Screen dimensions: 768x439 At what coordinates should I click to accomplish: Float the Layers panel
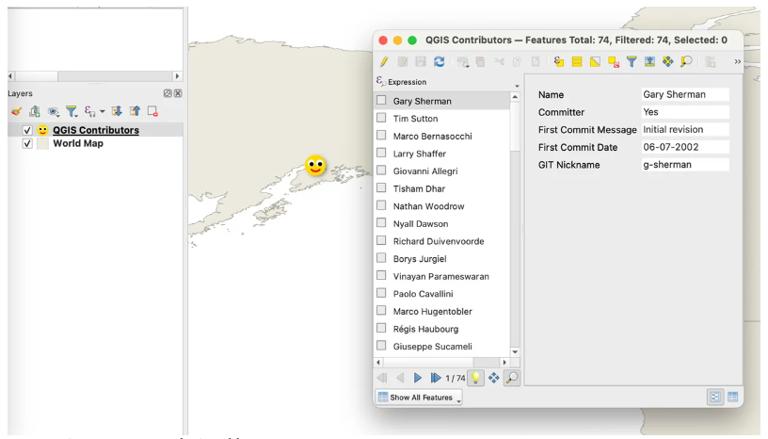coord(168,93)
